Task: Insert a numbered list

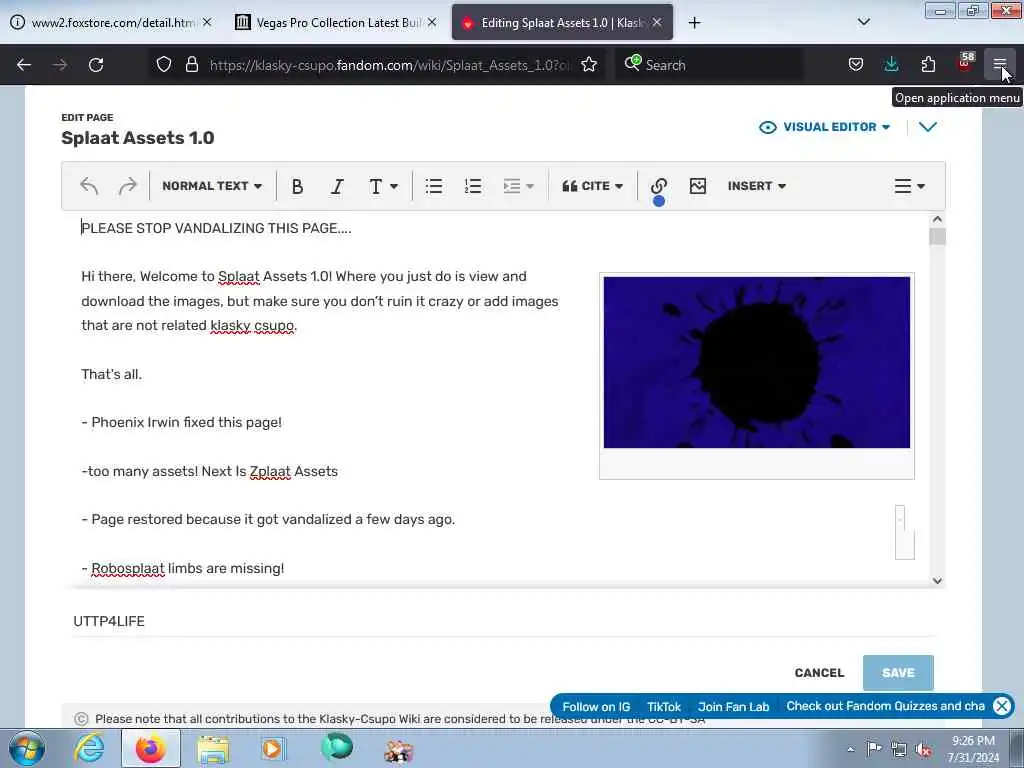Action: tap(473, 186)
